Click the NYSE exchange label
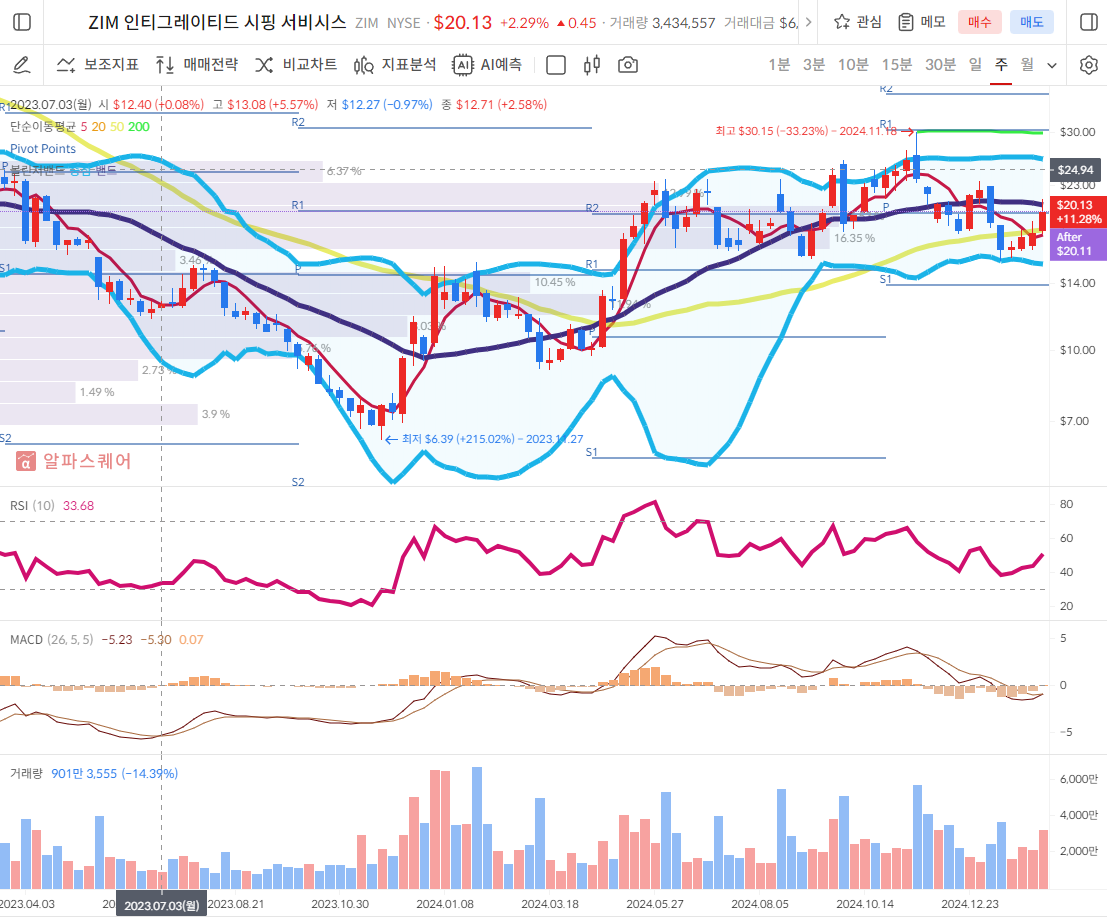1107x917 pixels. [403, 23]
